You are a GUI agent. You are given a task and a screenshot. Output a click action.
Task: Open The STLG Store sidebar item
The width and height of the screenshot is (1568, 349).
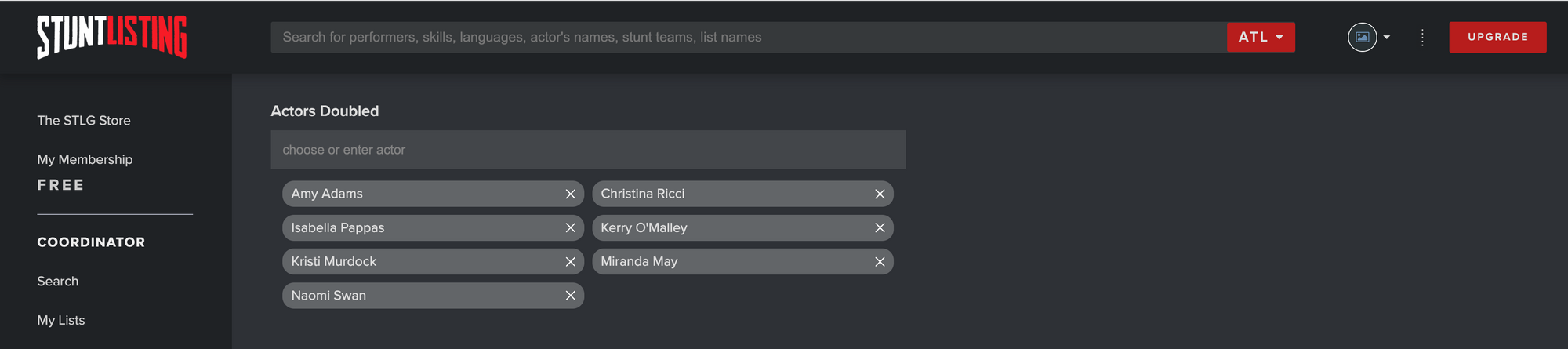[x=84, y=120]
